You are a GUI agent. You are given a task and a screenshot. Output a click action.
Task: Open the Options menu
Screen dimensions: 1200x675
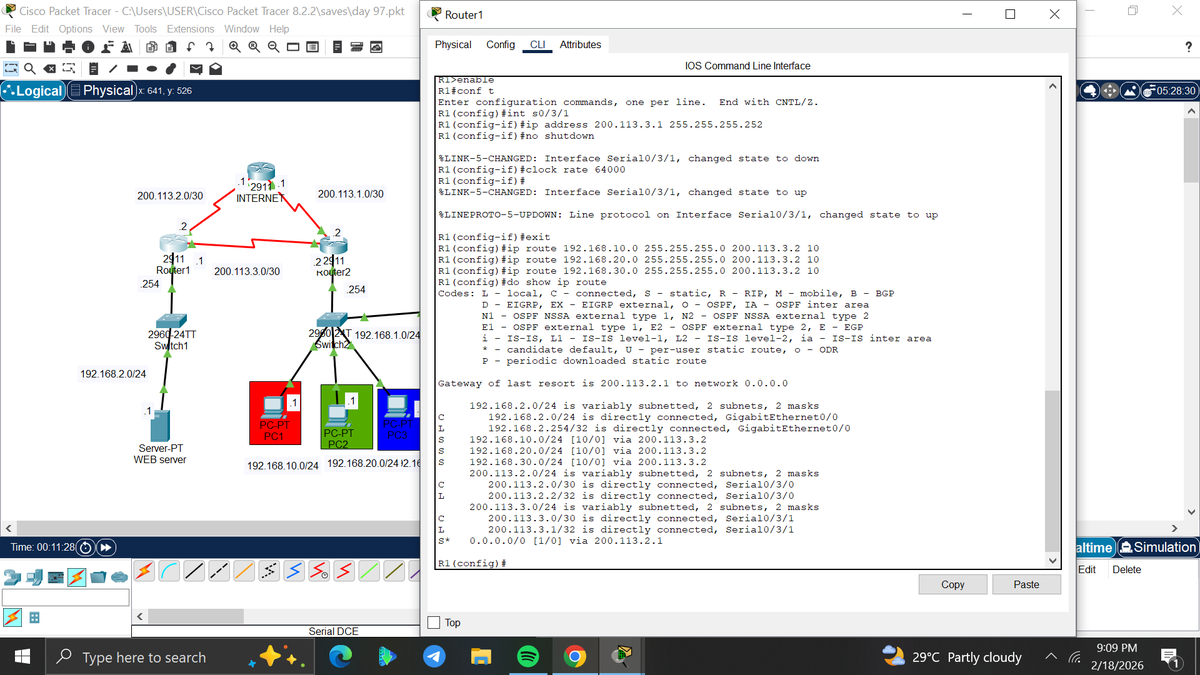[75, 29]
